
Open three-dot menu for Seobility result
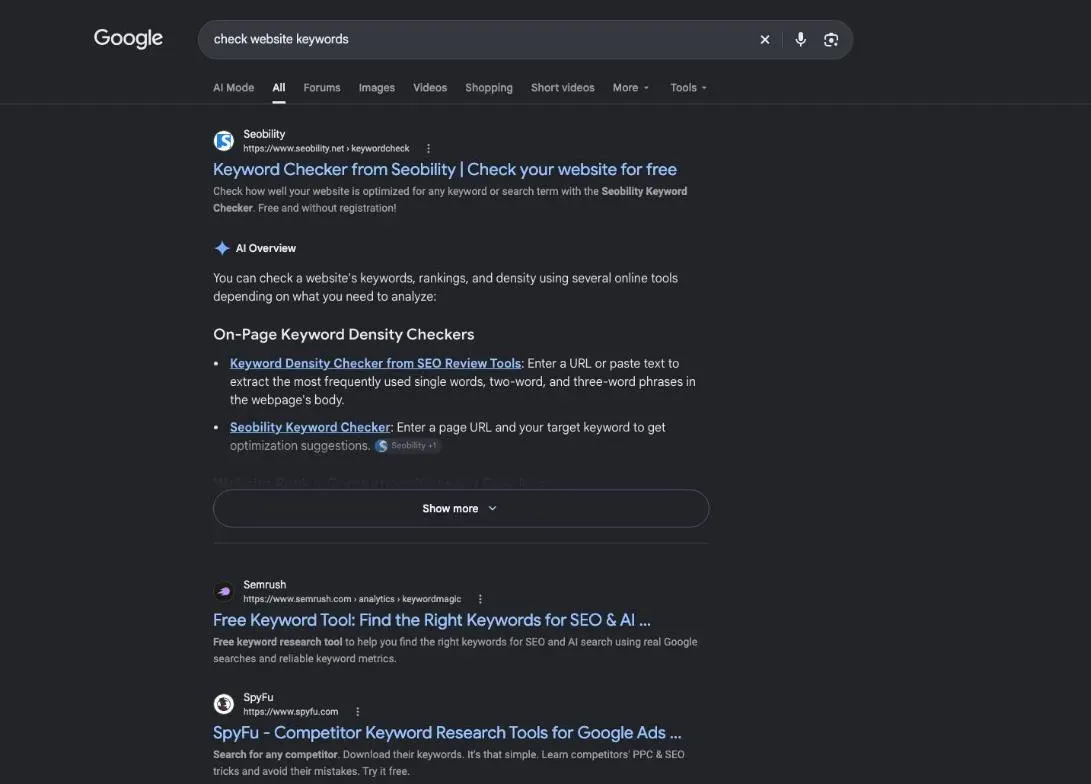[429, 149]
